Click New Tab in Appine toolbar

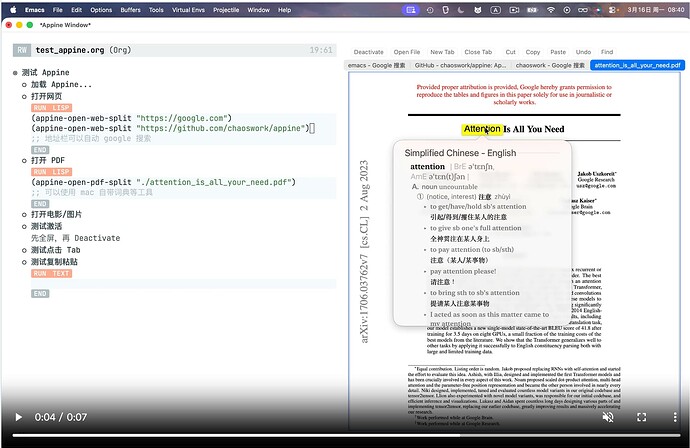442,52
